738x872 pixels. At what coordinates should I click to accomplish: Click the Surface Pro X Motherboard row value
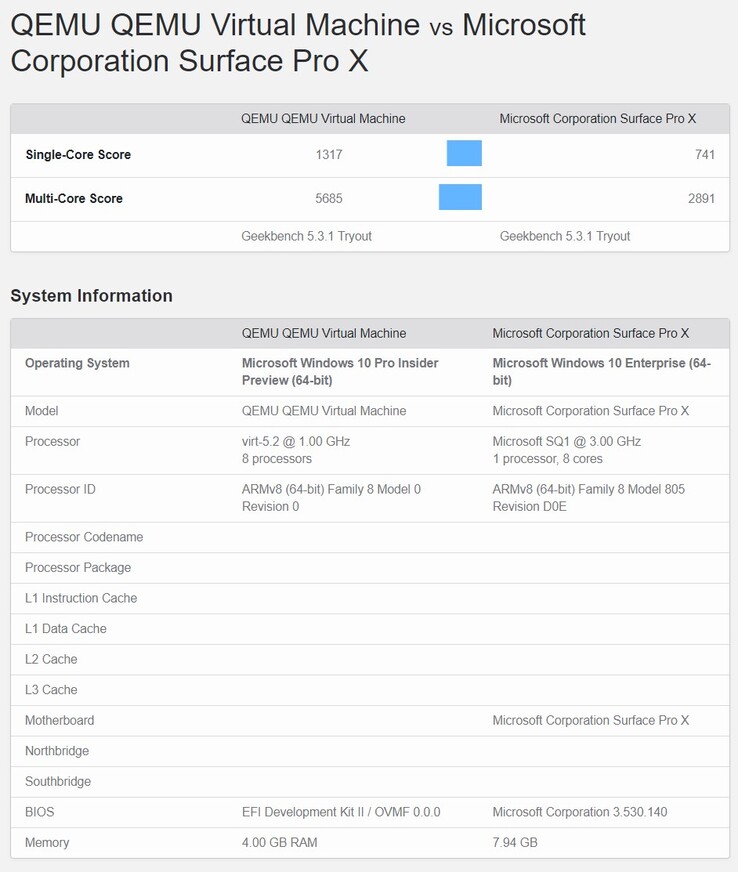point(590,721)
